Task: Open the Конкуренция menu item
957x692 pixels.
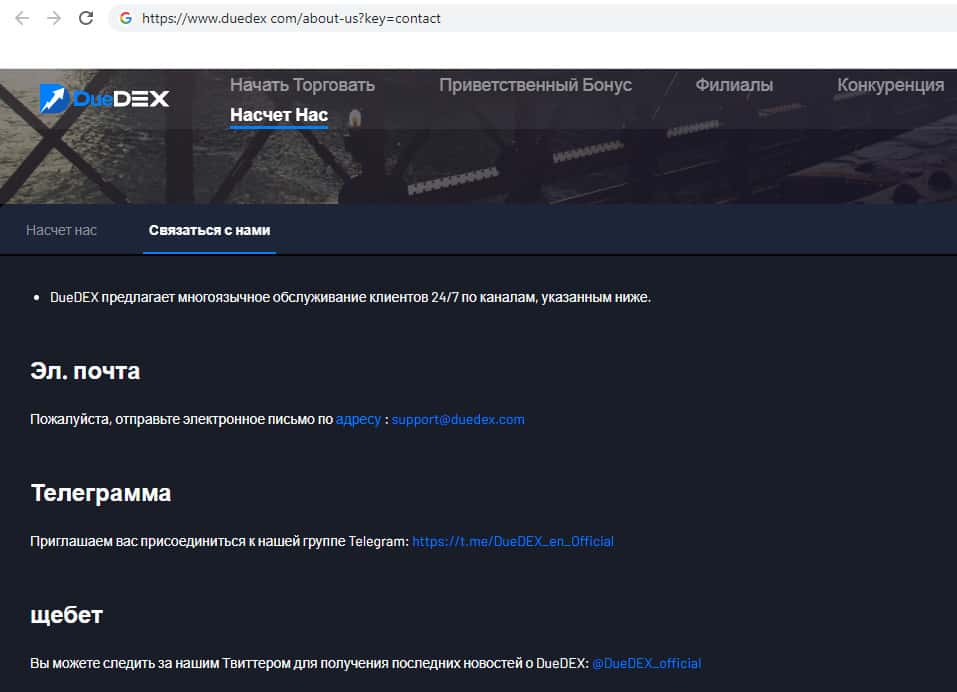Action: 890,85
